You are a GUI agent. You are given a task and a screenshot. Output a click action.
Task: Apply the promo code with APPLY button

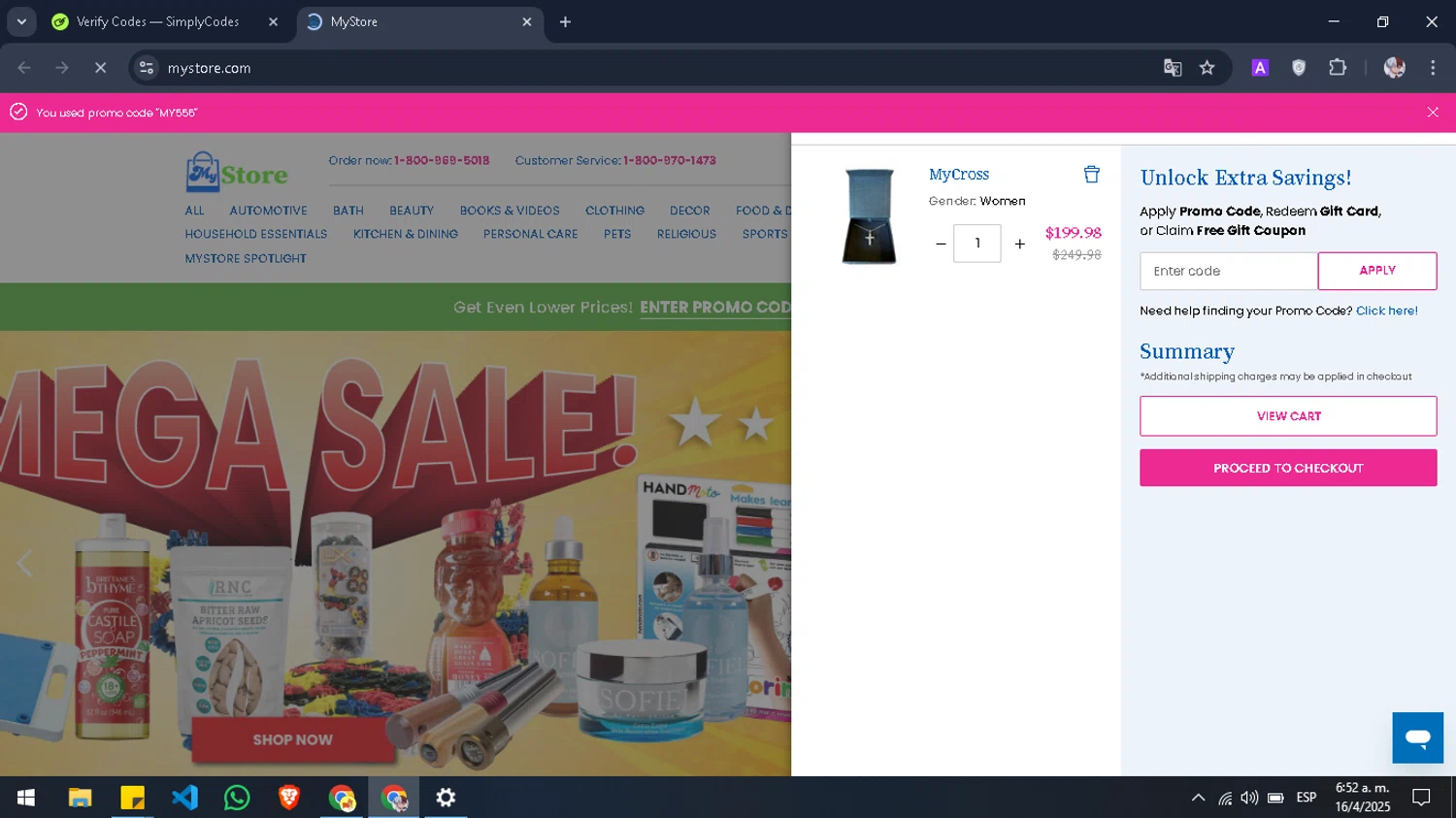tap(1377, 271)
